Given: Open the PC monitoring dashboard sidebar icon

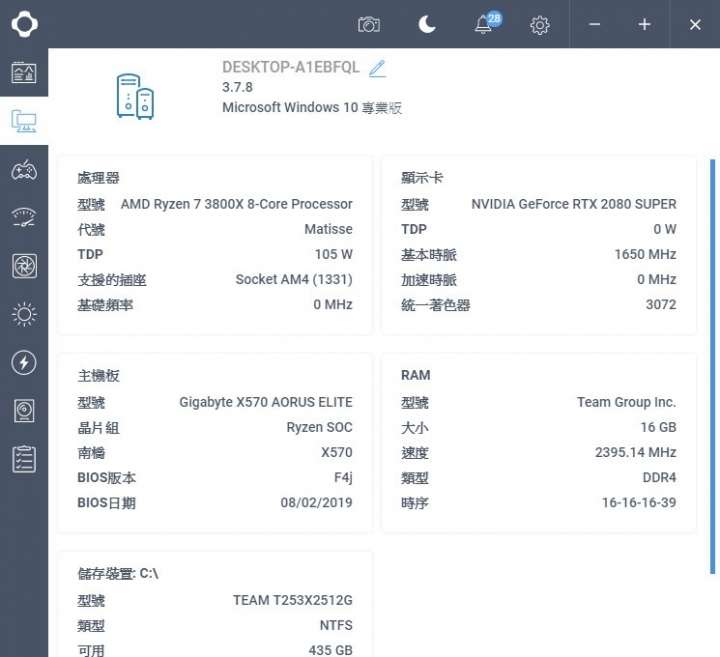Looking at the screenshot, I should [24, 73].
